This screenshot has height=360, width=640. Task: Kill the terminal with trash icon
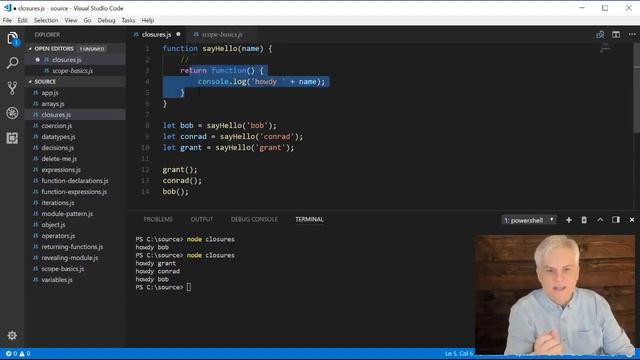(x=584, y=220)
